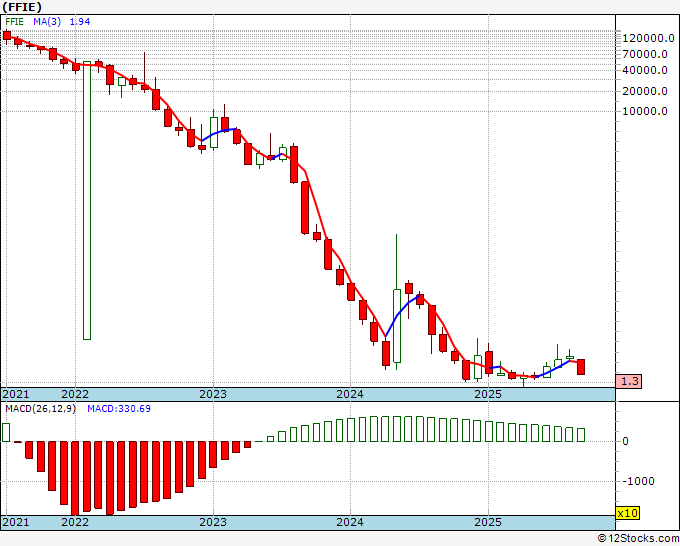Viewport: 680px width, 546px height.
Task: Click the (FFIE) chart title
Action: [22, 7]
